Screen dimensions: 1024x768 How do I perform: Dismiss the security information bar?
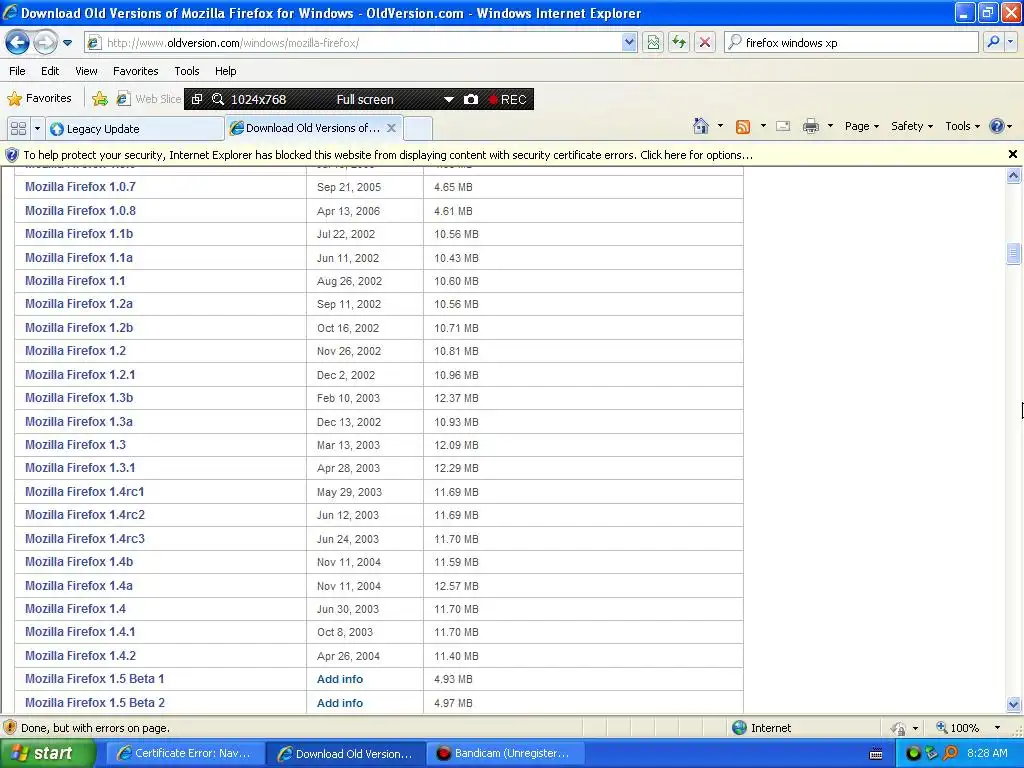(1012, 154)
